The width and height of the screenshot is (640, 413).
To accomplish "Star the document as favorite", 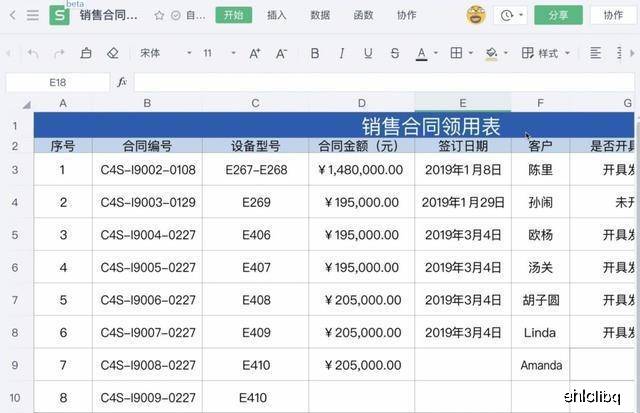I will click(x=159, y=16).
